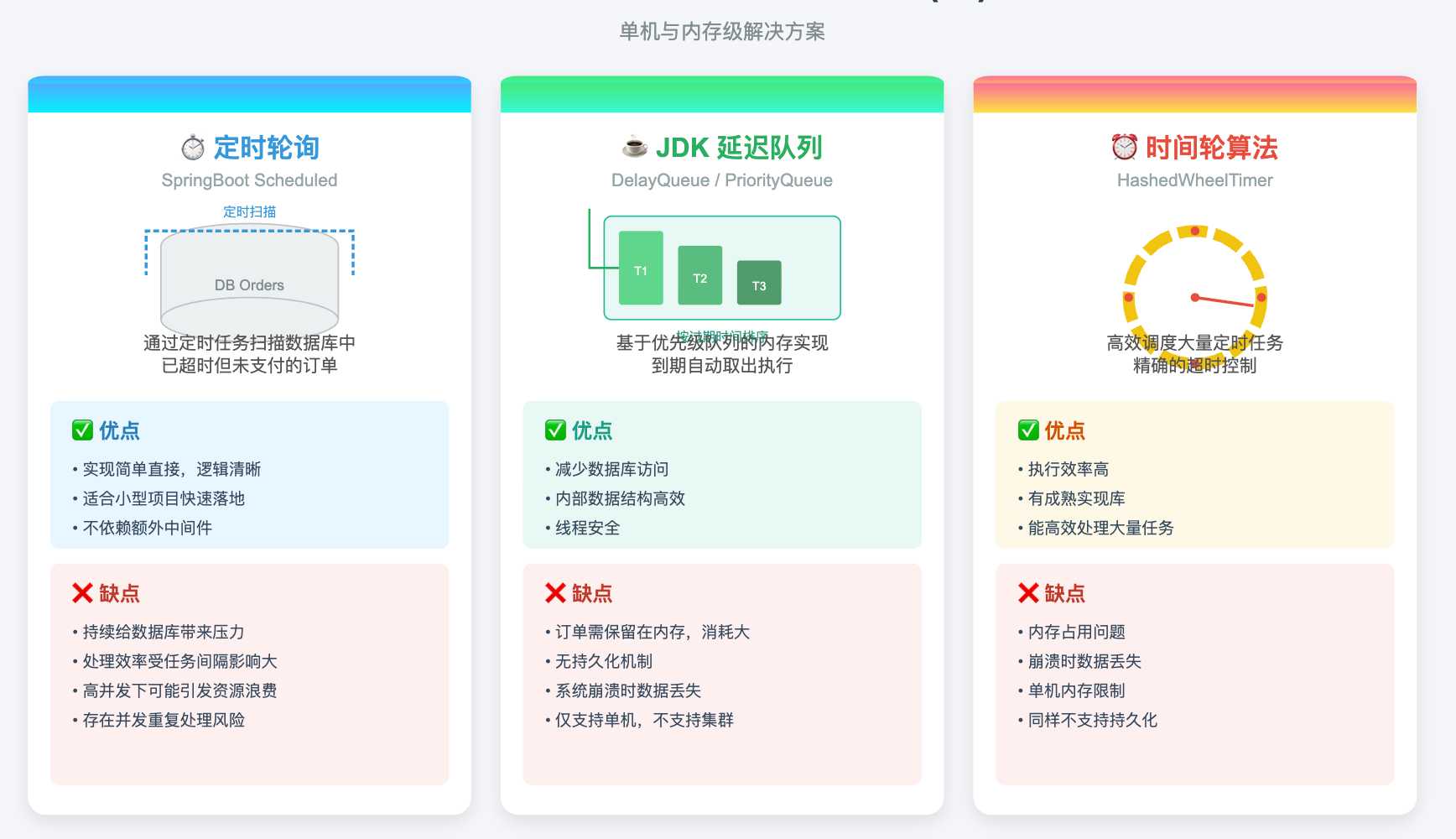The height and width of the screenshot is (839, 1456).
Task: Click the red alarm clock icon
Action: click(x=1124, y=148)
